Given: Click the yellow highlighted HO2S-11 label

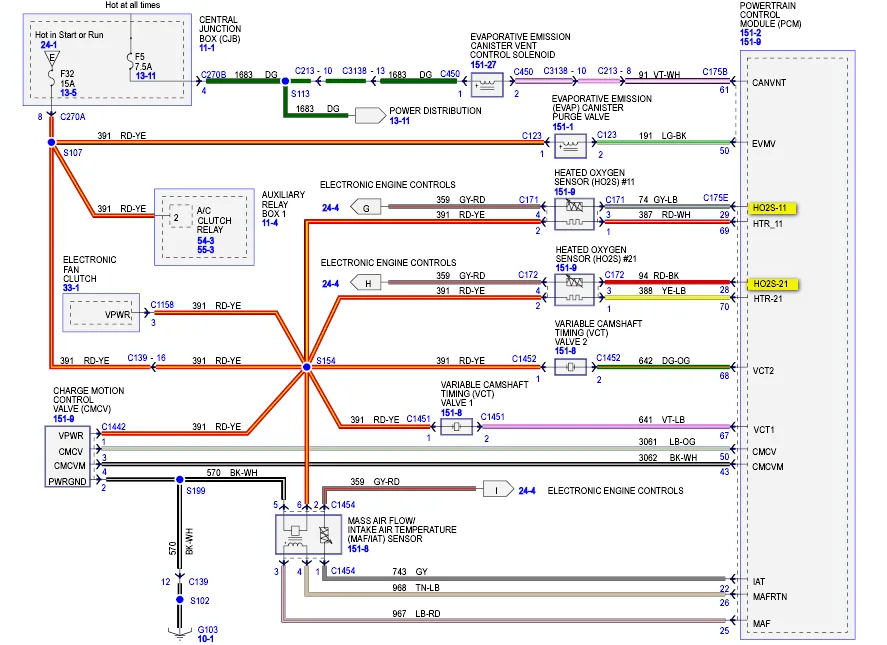Looking at the screenshot, I should 771,208.
